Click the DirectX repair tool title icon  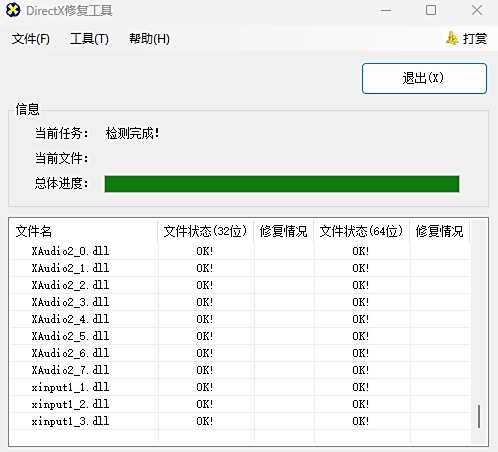(13, 10)
